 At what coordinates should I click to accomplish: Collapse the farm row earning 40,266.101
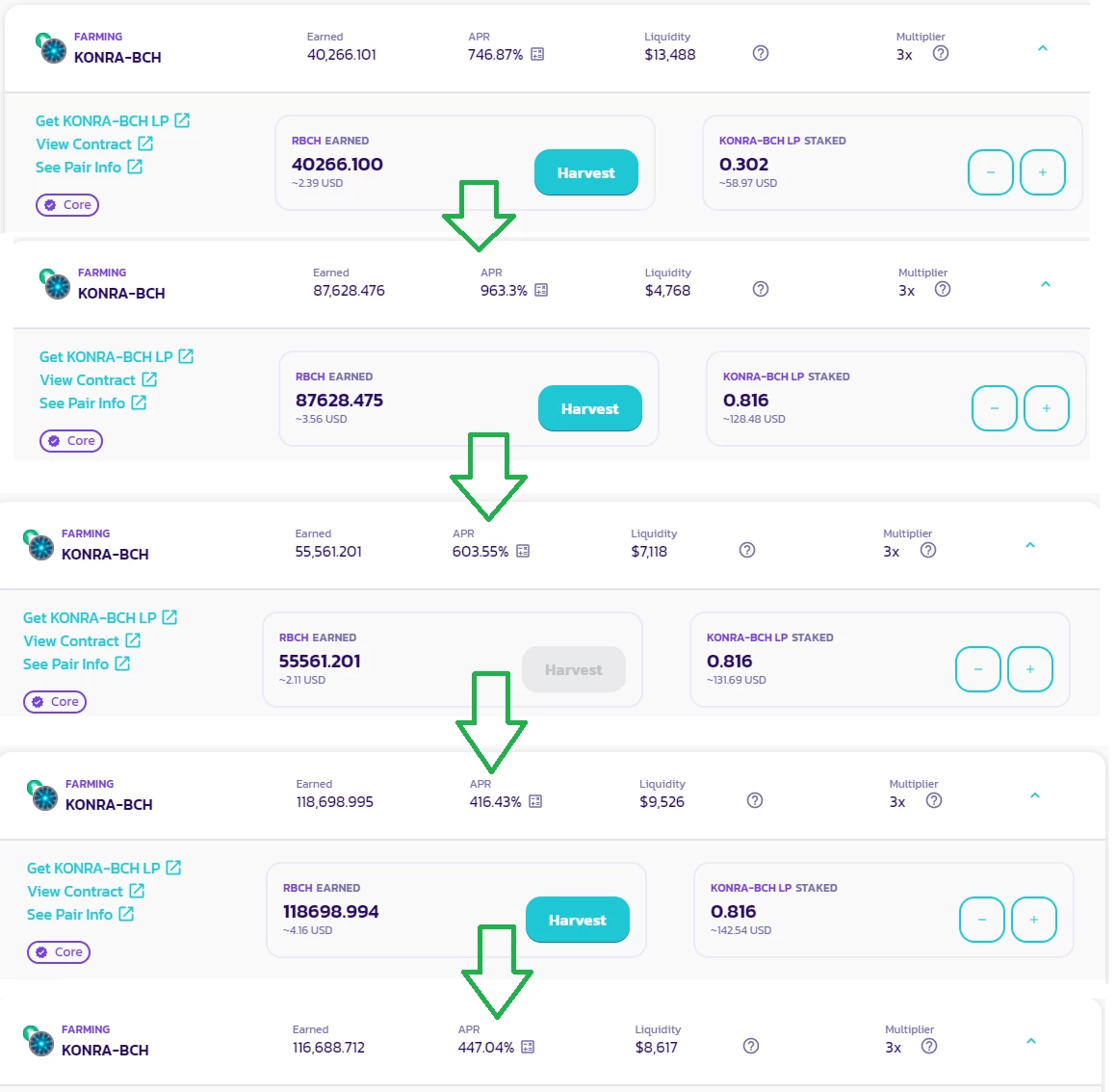click(1043, 48)
